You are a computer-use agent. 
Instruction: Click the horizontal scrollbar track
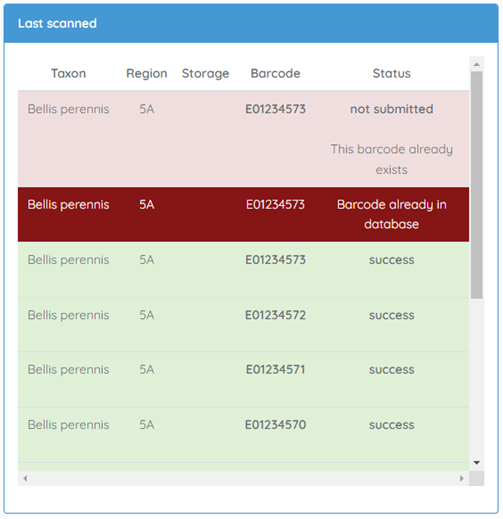(243, 478)
